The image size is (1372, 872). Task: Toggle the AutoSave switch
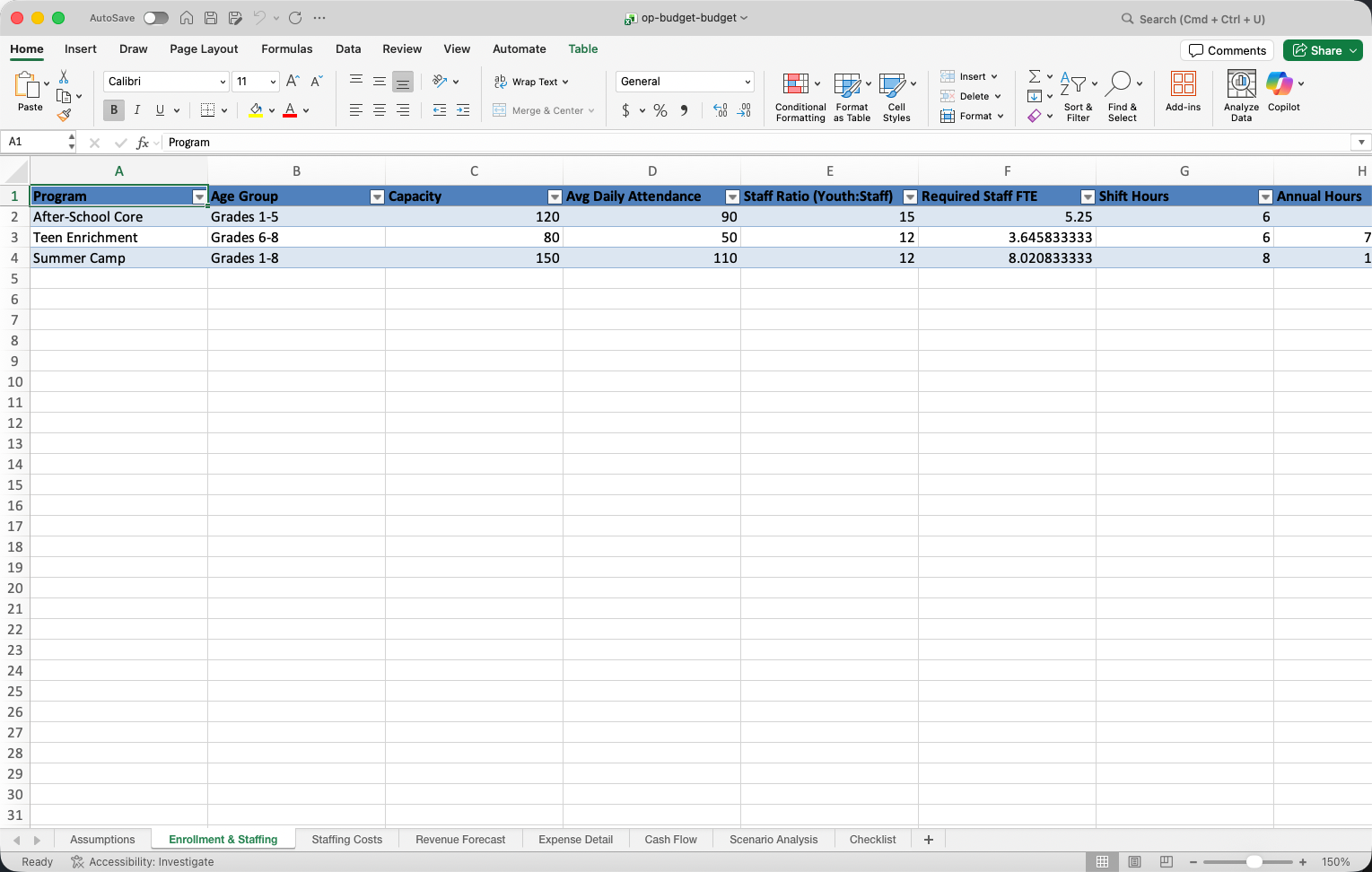tap(156, 18)
